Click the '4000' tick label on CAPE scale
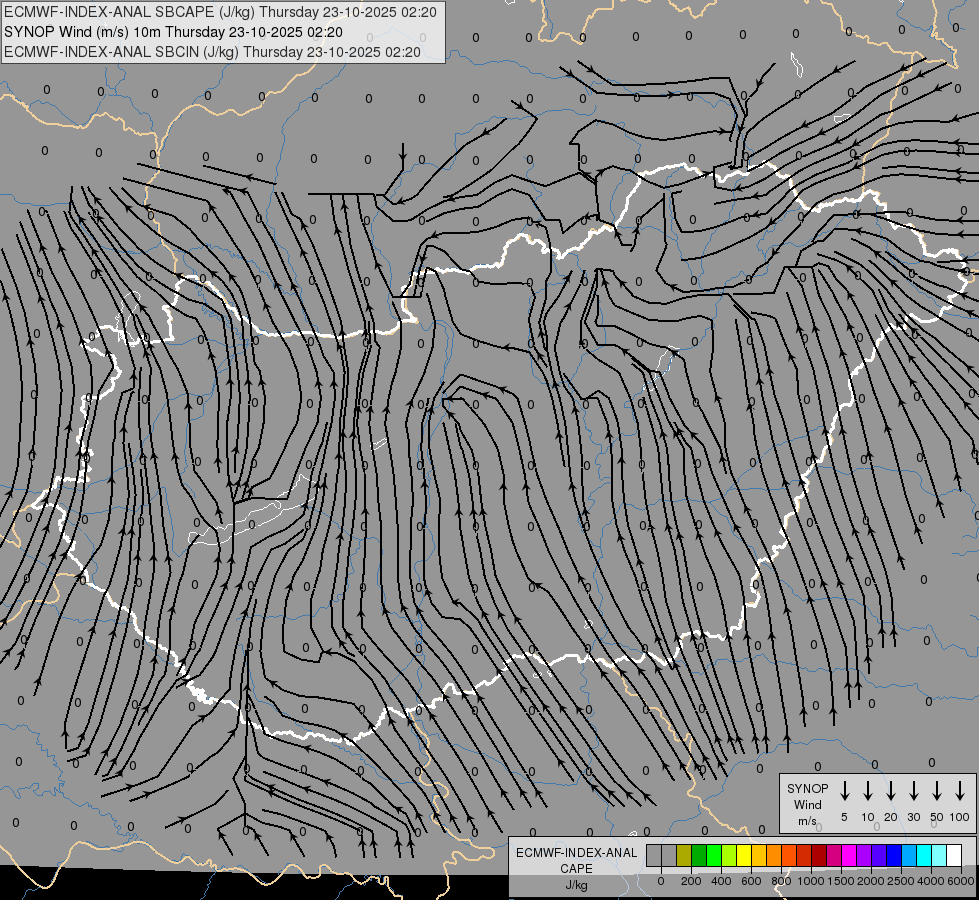This screenshot has height=900, width=979. 930,881
